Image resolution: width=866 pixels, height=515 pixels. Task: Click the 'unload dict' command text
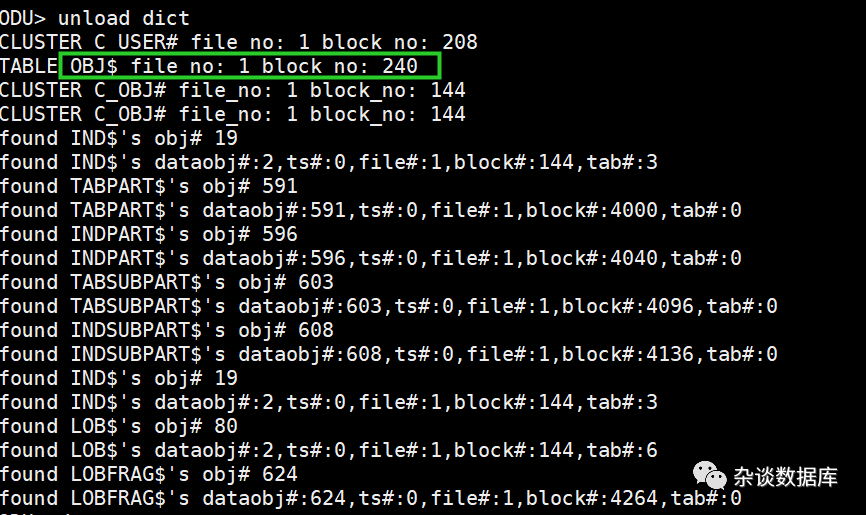coord(124,18)
